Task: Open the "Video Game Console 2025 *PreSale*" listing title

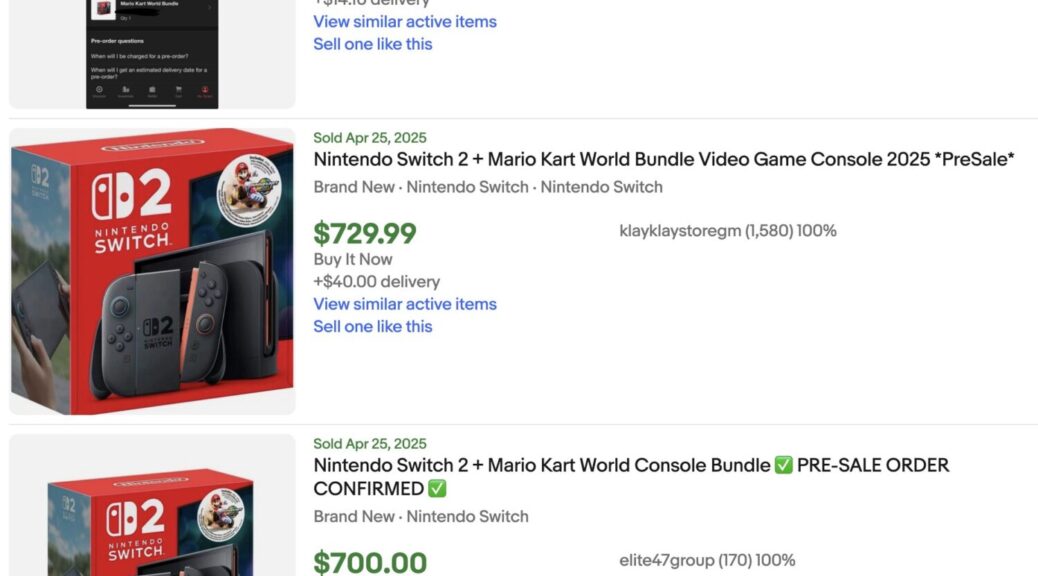Action: point(664,160)
